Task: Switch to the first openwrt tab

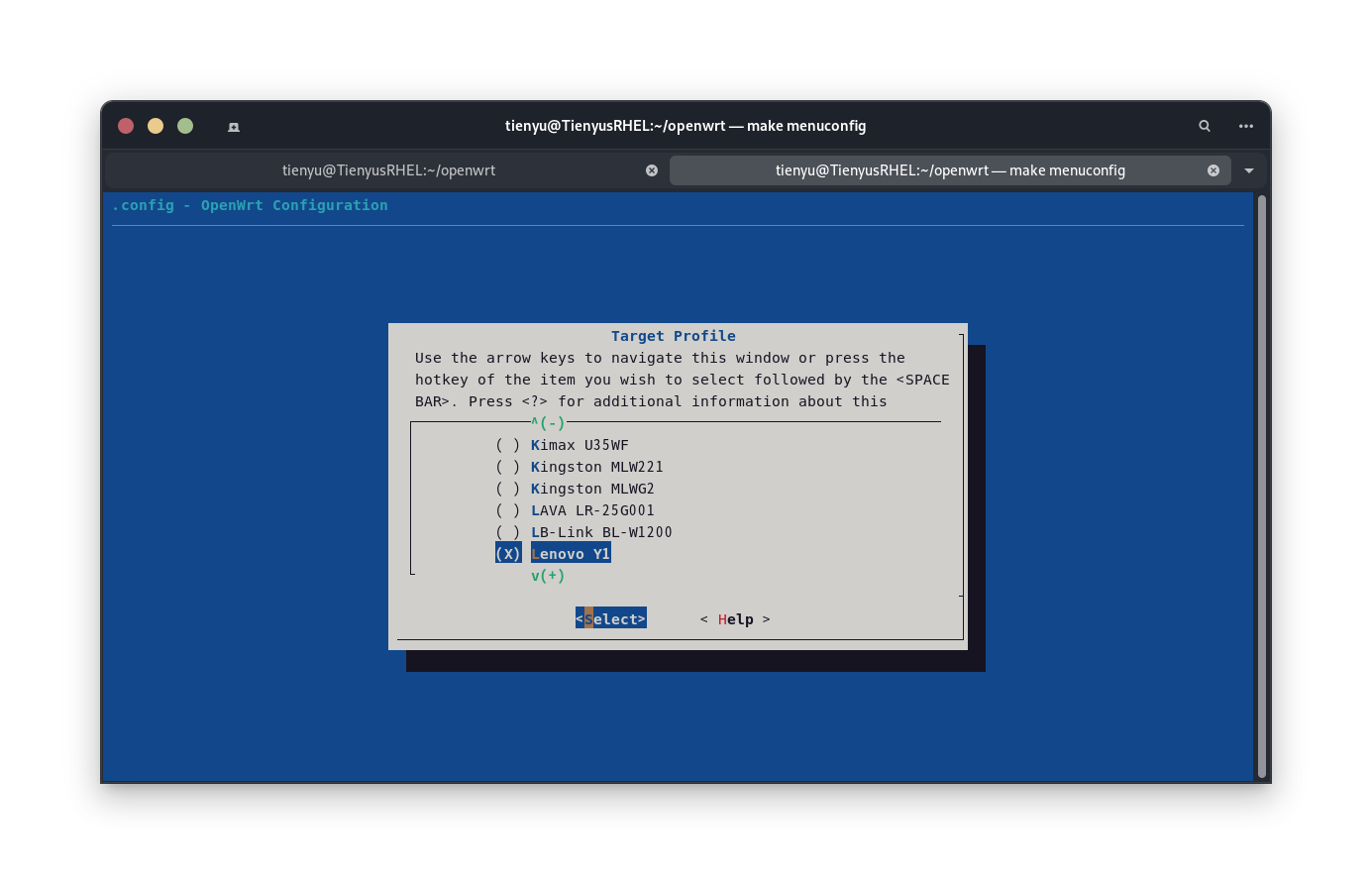Action: tap(388, 170)
